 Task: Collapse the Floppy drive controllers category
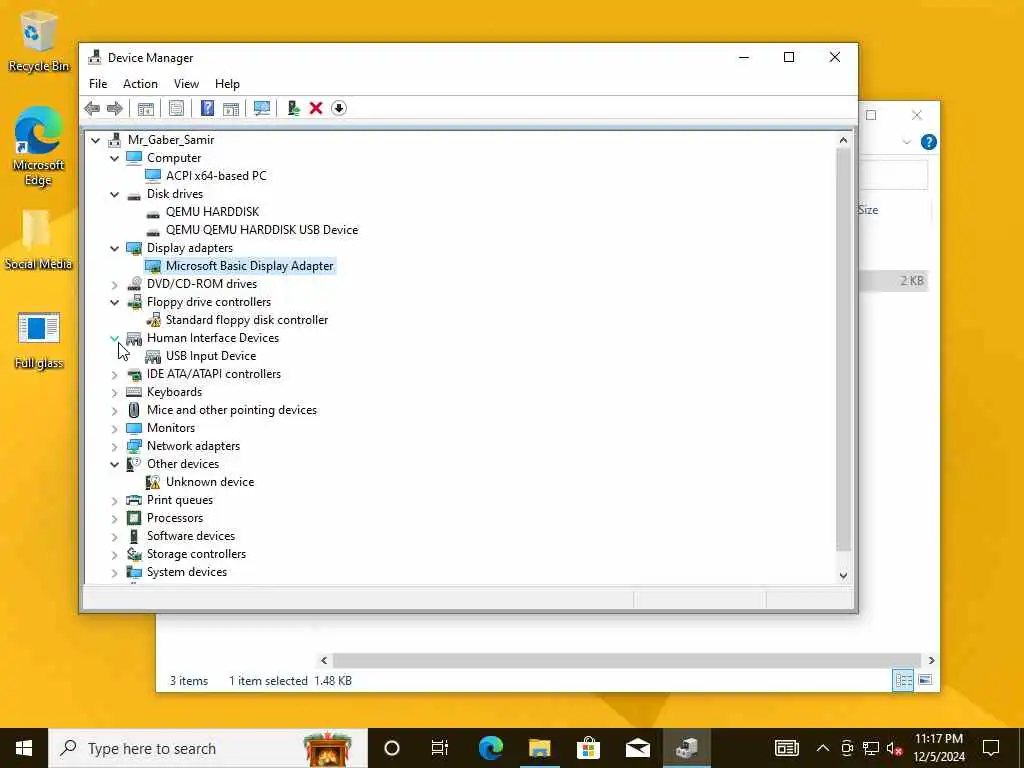click(x=114, y=302)
